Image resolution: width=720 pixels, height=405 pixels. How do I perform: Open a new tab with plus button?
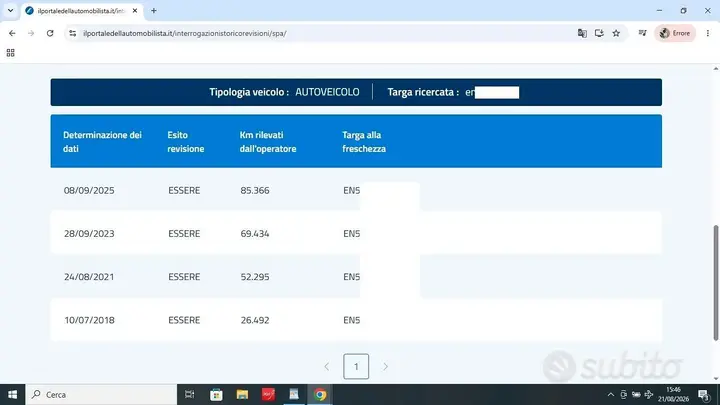[154, 11]
